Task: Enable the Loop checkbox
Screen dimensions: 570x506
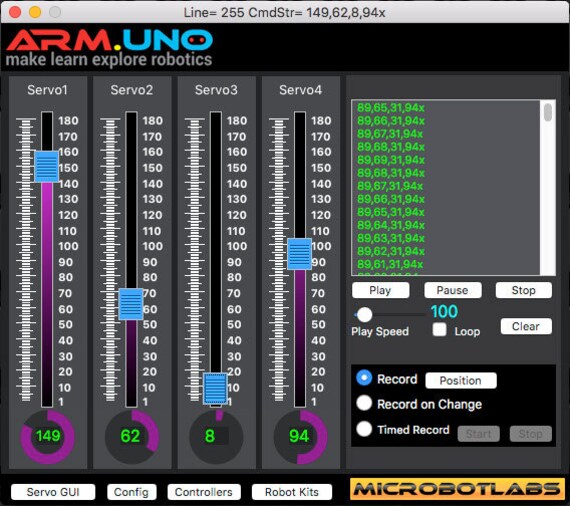Action: tap(439, 330)
